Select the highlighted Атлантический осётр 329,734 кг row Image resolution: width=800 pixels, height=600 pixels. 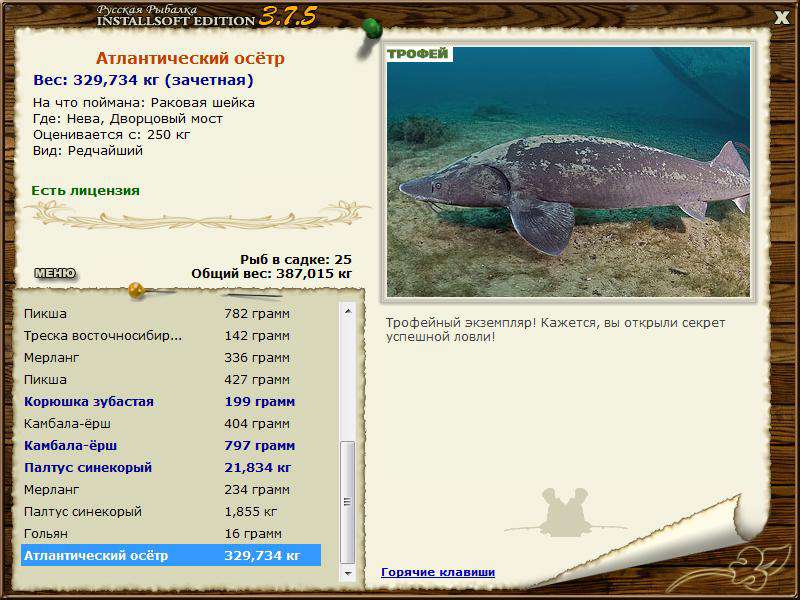171,555
